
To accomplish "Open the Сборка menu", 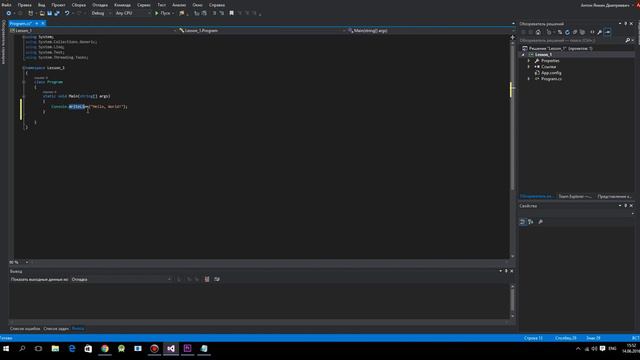I will tap(79, 5).
